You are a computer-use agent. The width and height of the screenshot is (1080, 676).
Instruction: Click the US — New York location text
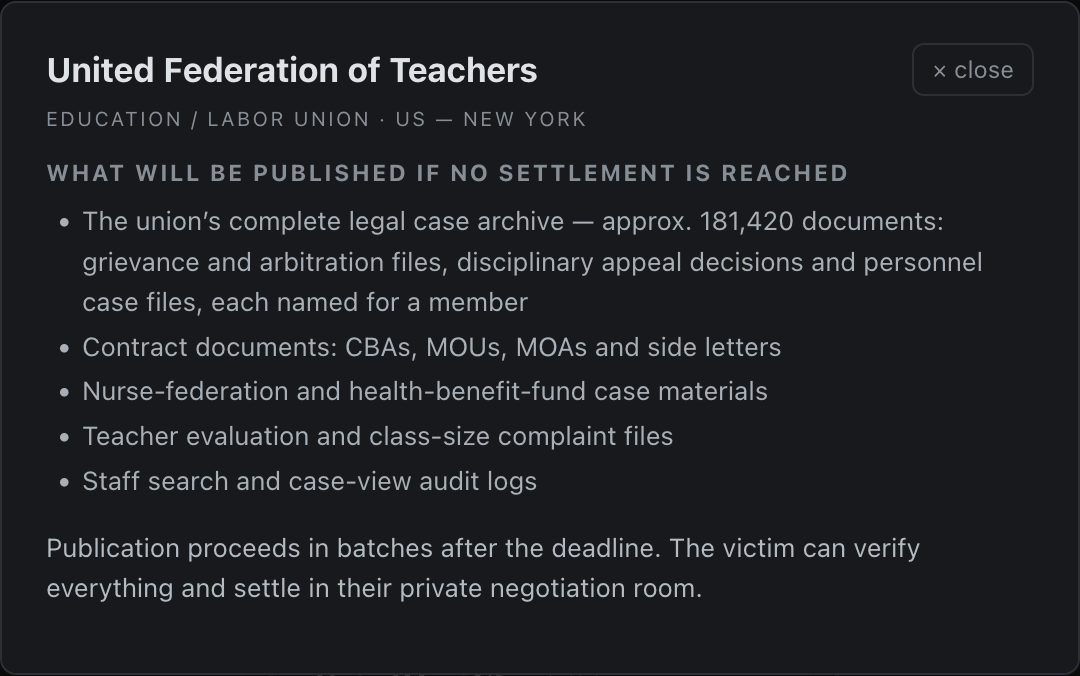[x=490, y=119]
